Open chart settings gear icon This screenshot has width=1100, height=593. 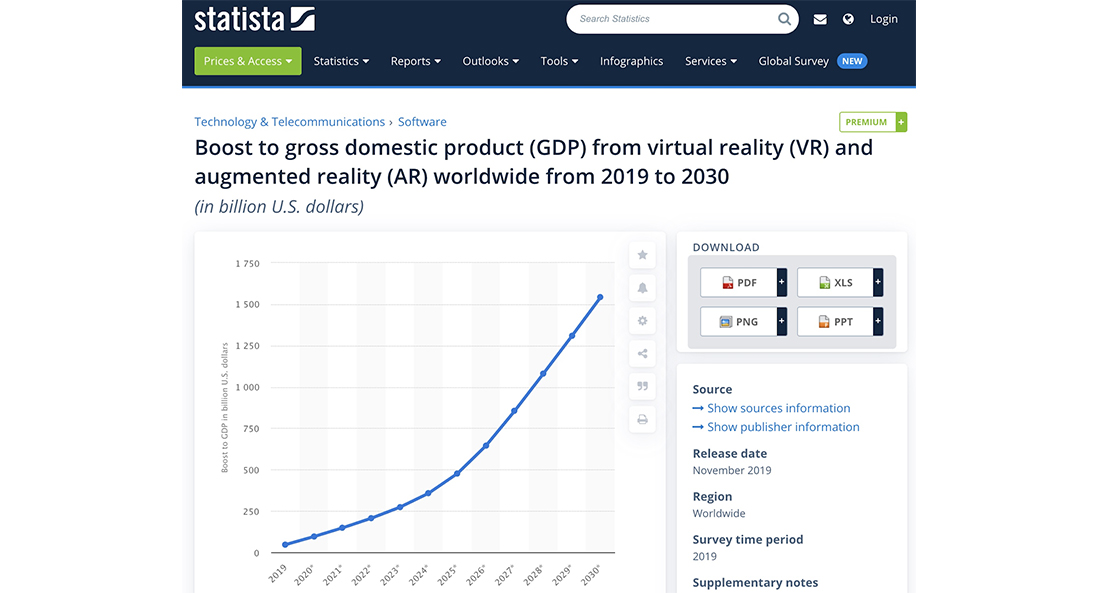point(642,321)
